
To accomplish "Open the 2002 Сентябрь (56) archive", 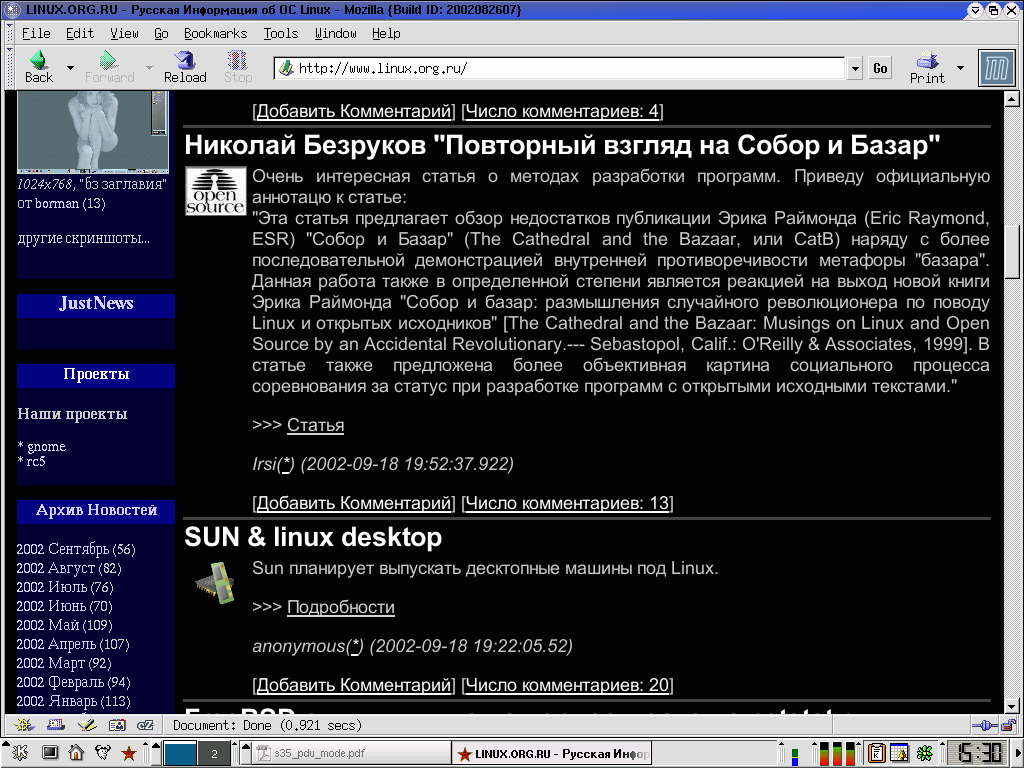I will (76, 549).
